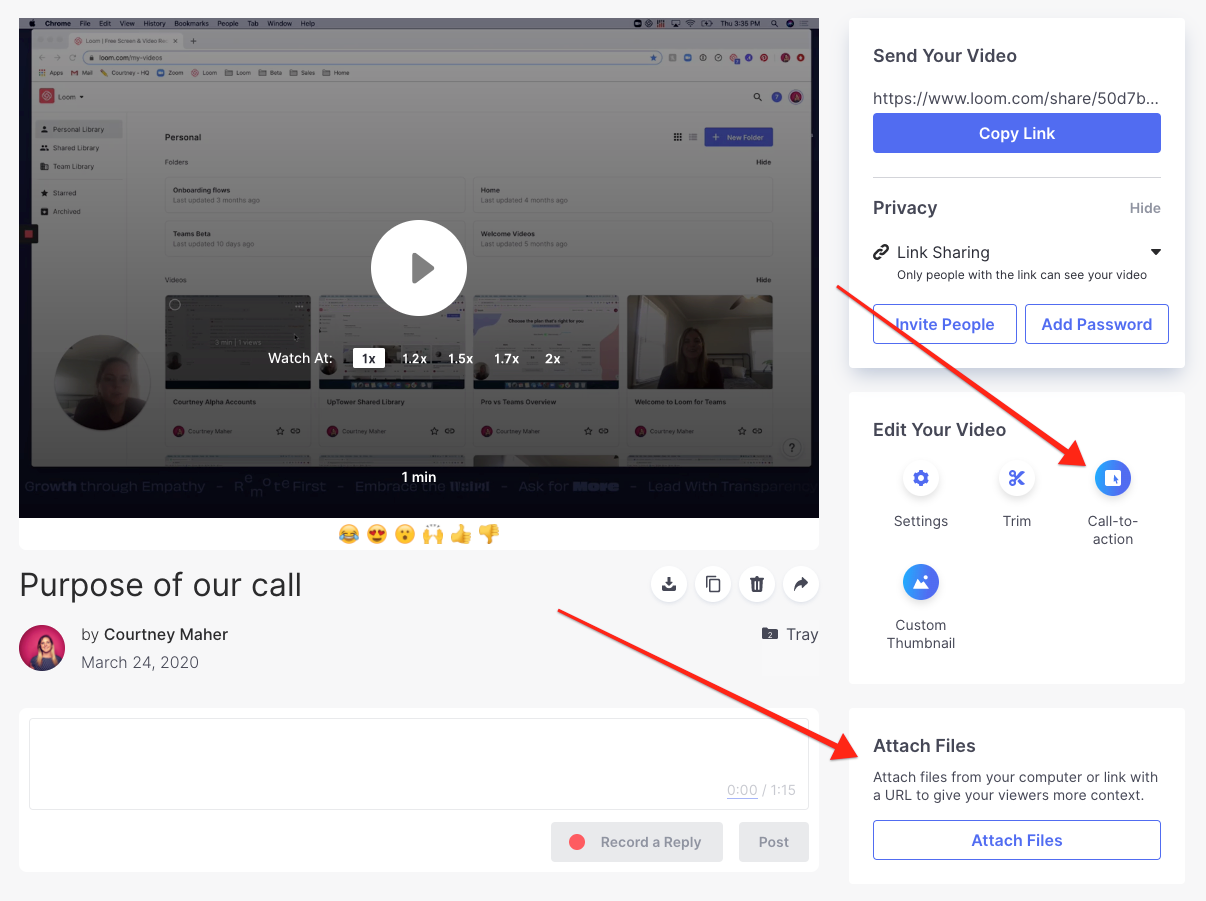Open Chrome menu in the recorded menu bar
Image resolution: width=1206 pixels, height=901 pixels.
[x=57, y=23]
